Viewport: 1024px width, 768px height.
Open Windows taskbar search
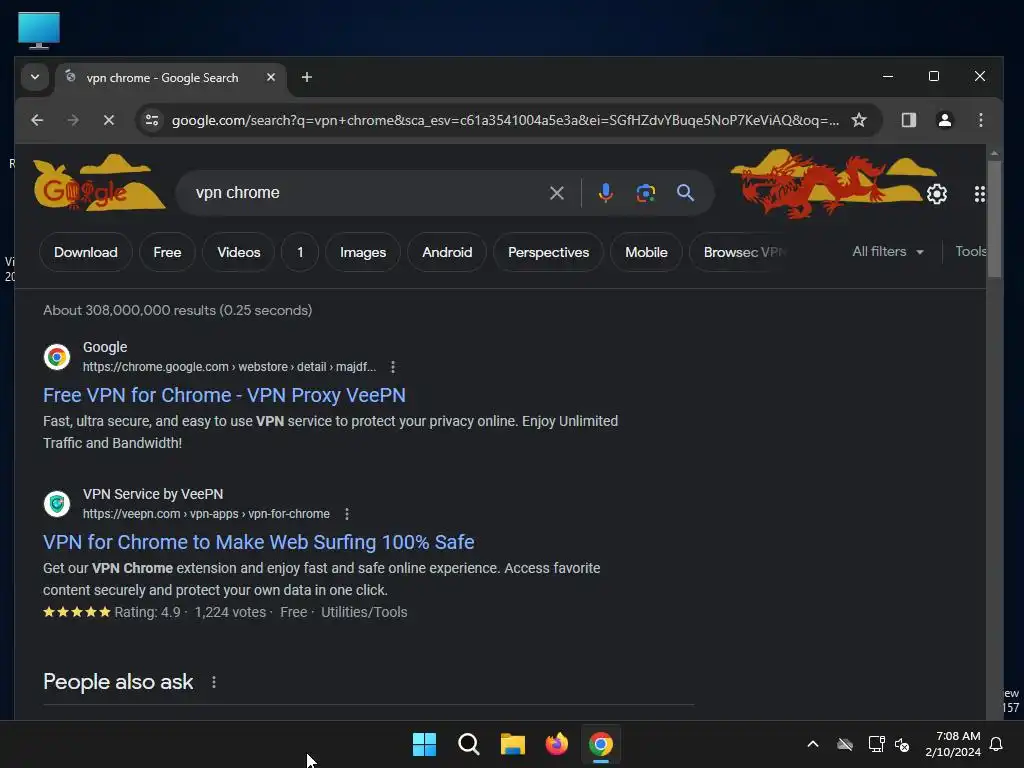tap(468, 744)
